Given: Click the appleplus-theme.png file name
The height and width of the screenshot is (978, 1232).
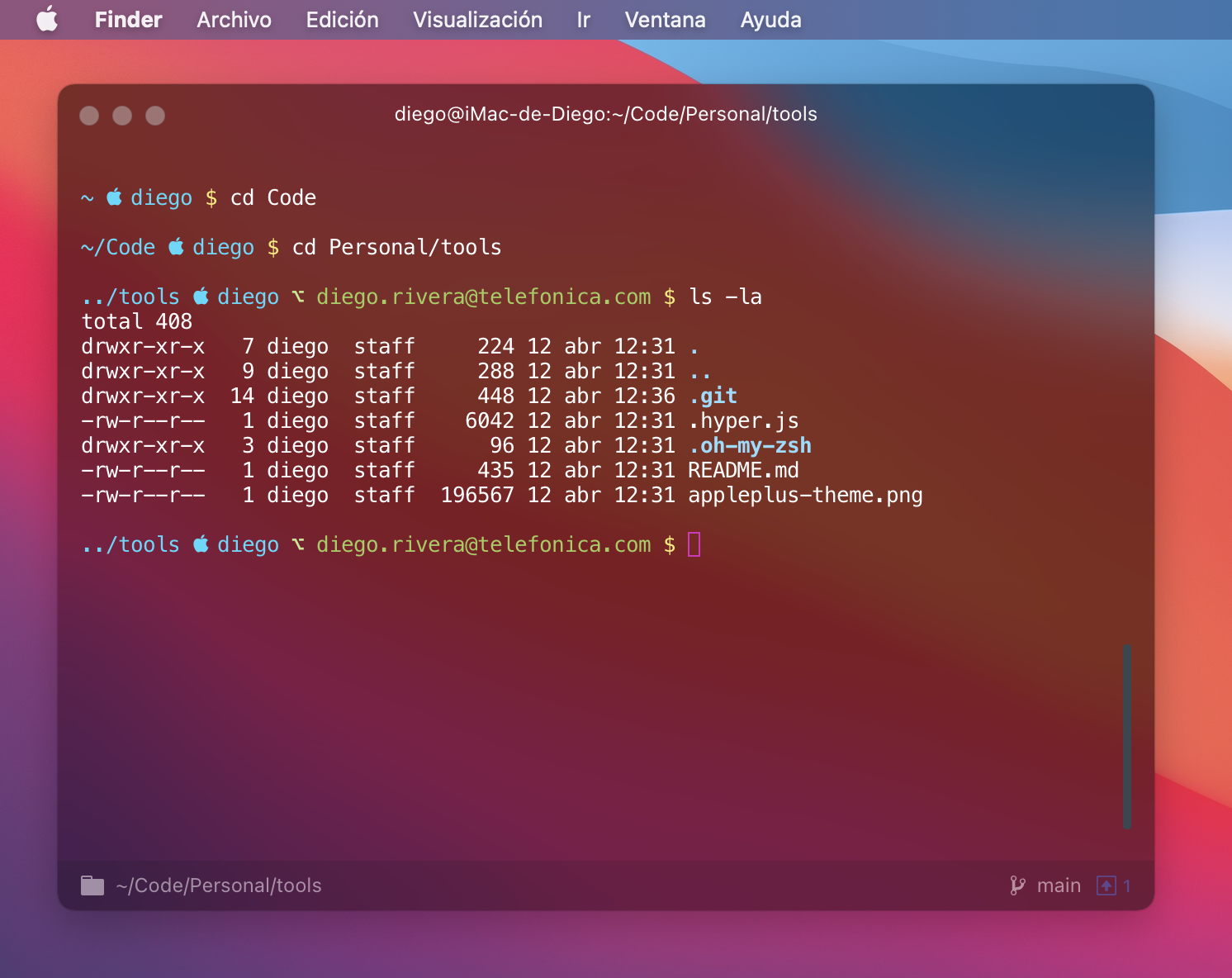Looking at the screenshot, I should [x=806, y=496].
